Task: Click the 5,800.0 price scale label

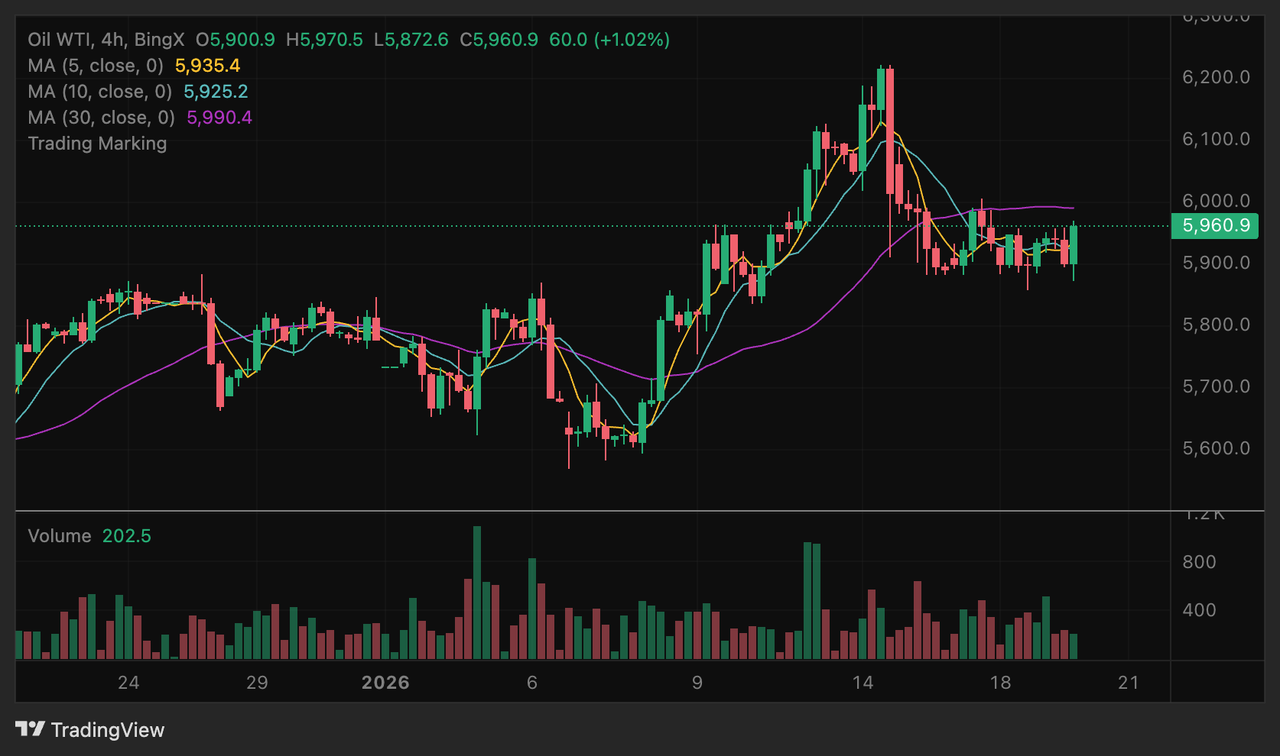Action: 1216,325
